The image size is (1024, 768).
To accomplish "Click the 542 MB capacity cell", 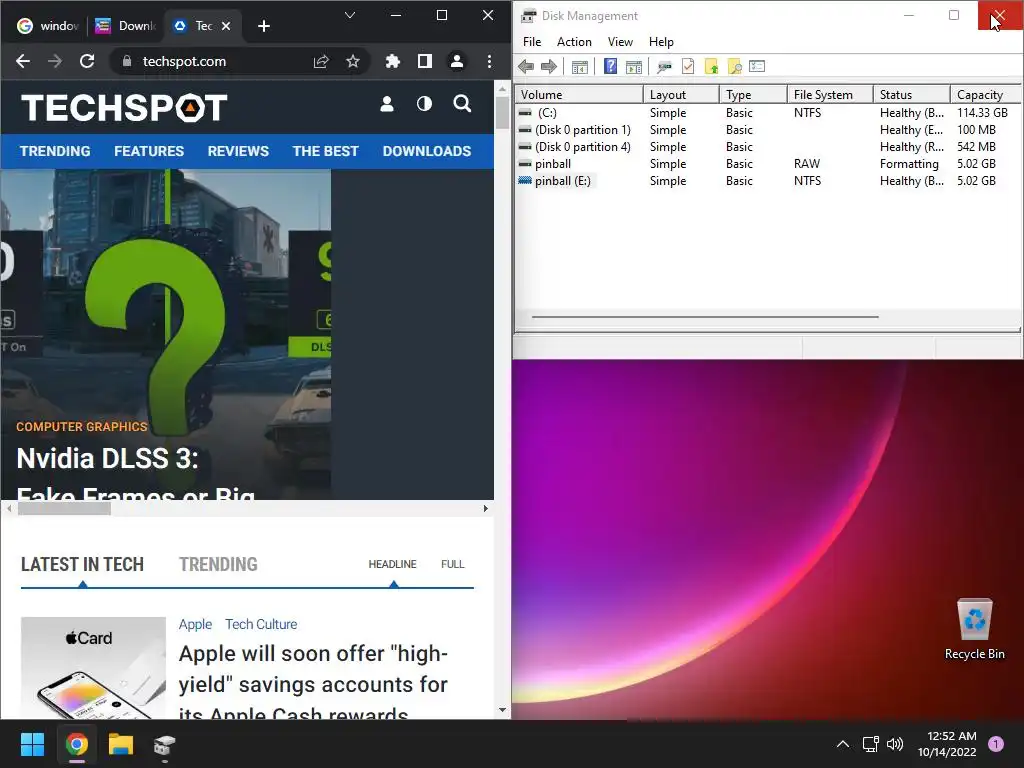I will (x=976, y=147).
